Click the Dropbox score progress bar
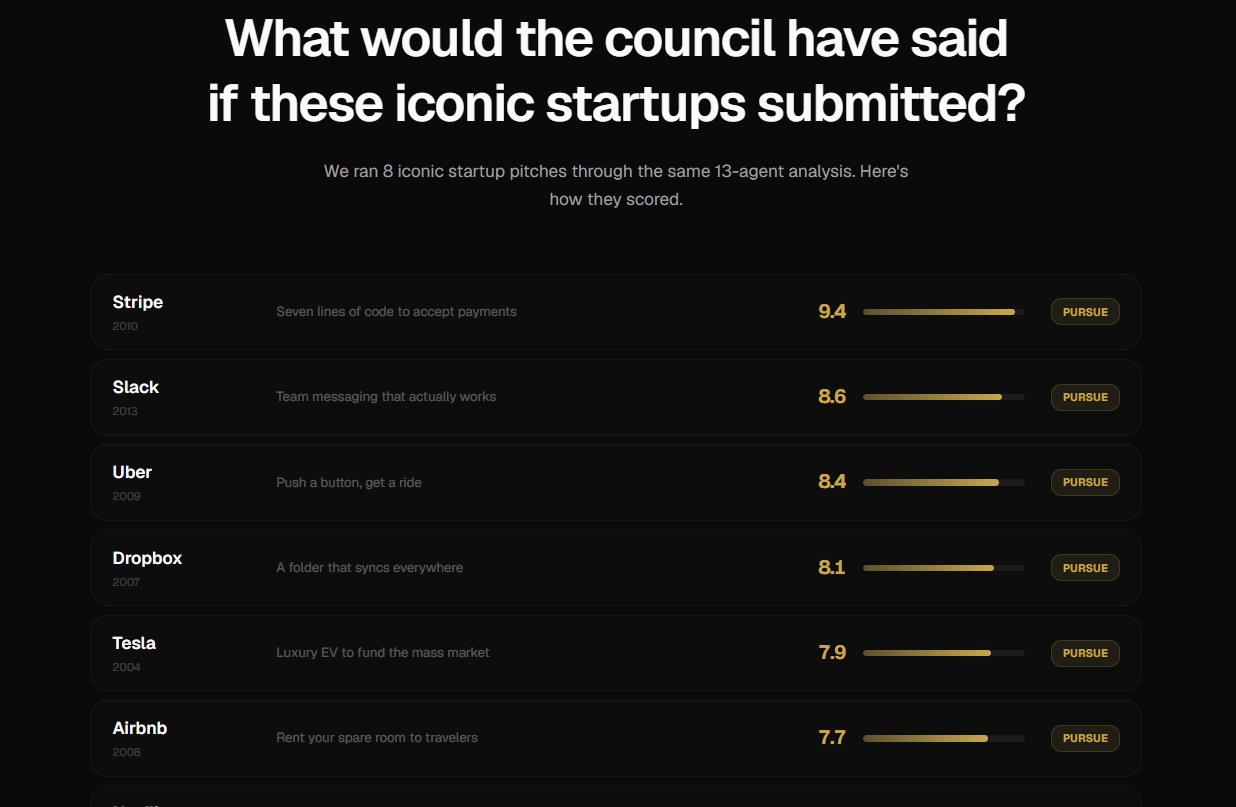The width and height of the screenshot is (1236, 807). [x=943, y=568]
